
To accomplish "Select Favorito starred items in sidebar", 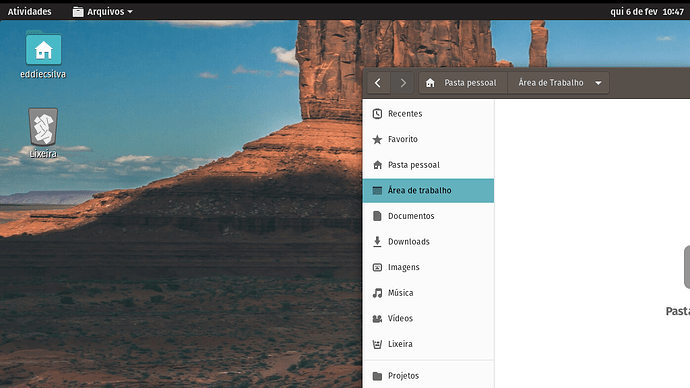I will pos(428,139).
